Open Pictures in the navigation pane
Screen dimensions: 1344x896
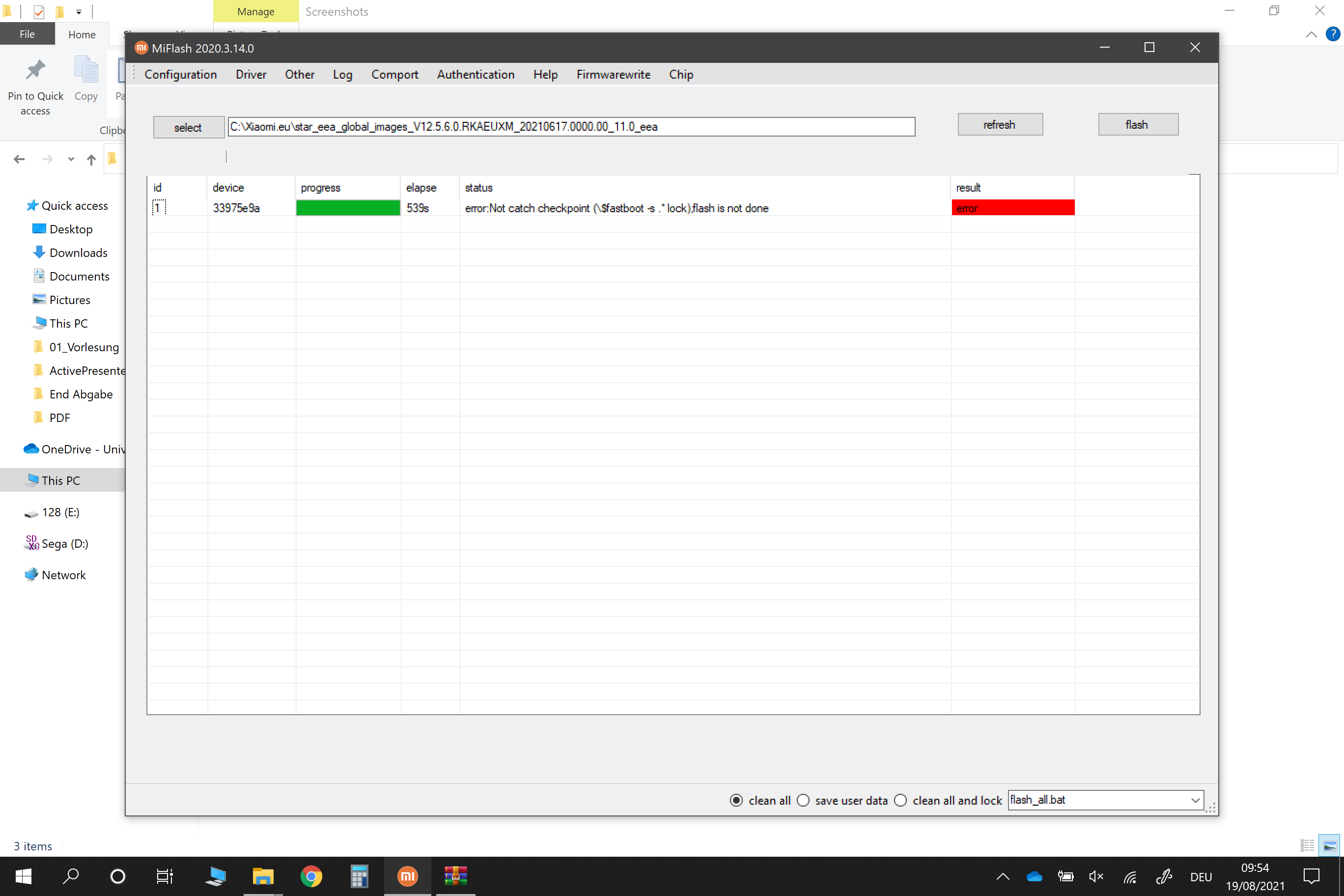coord(70,300)
